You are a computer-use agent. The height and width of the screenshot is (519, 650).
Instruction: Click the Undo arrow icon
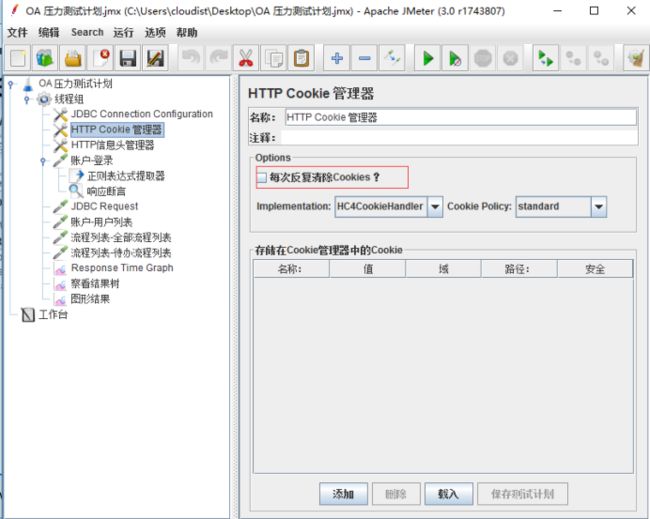191,58
